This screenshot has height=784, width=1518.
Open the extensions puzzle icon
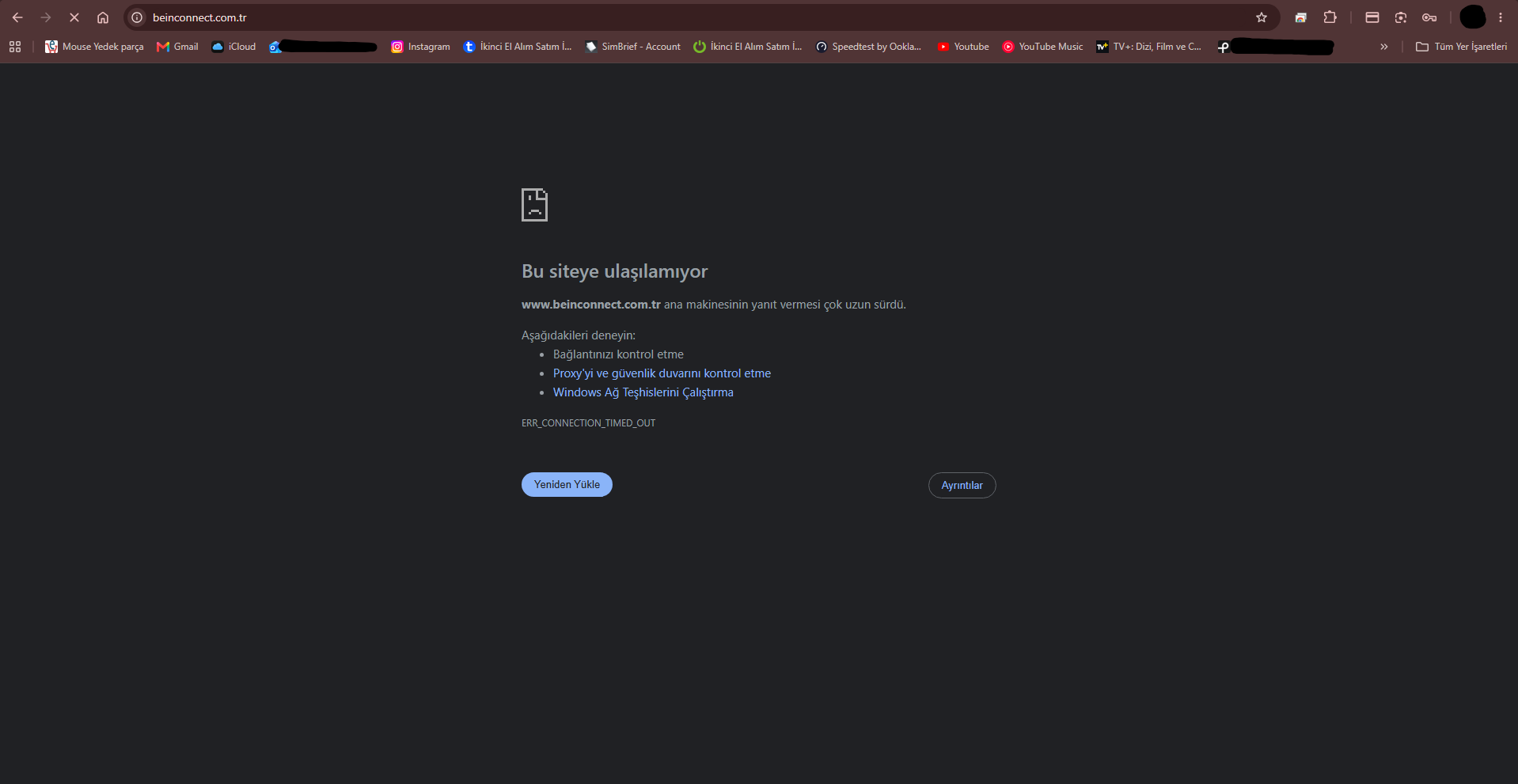click(x=1330, y=17)
